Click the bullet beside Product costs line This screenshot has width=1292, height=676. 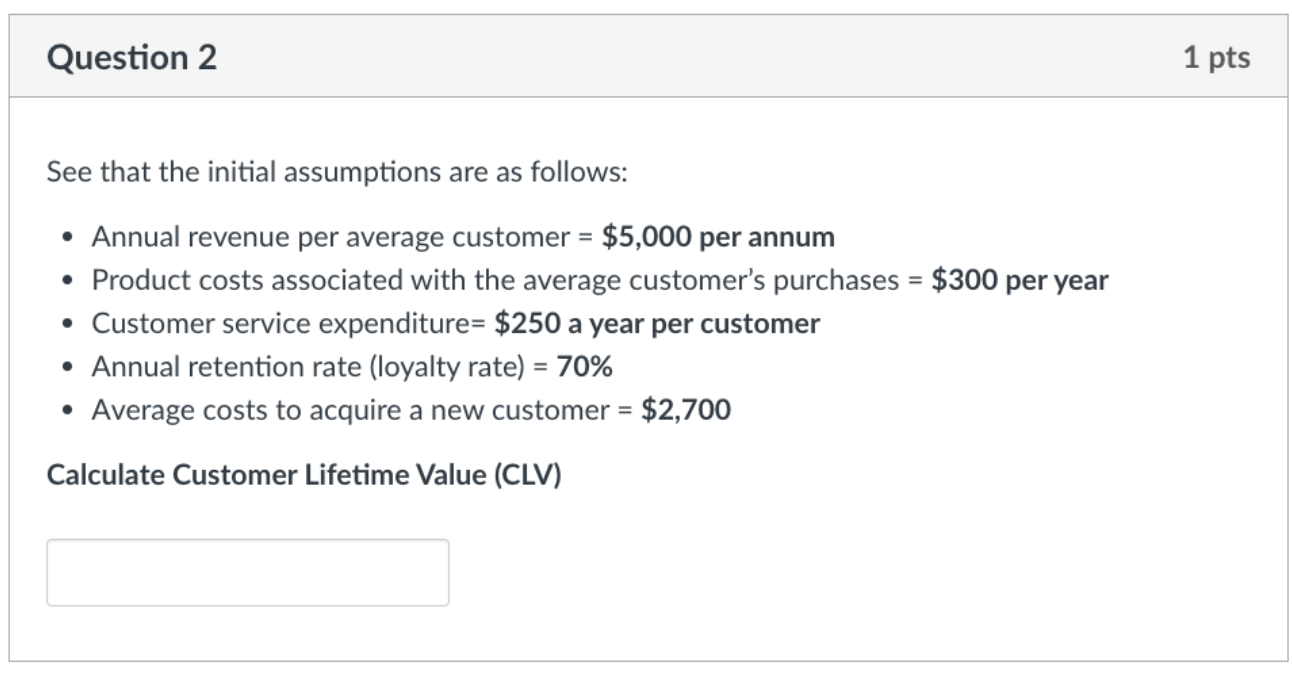pos(66,282)
